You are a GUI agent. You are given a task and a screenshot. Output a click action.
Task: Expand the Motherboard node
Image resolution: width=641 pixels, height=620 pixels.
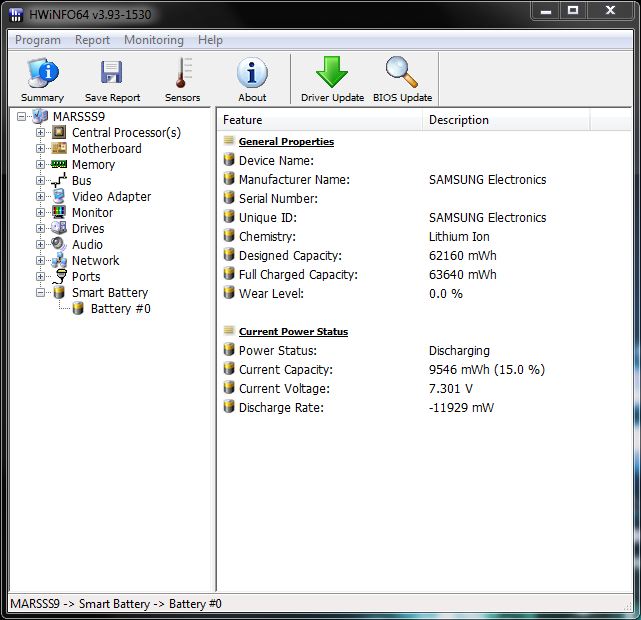point(40,148)
